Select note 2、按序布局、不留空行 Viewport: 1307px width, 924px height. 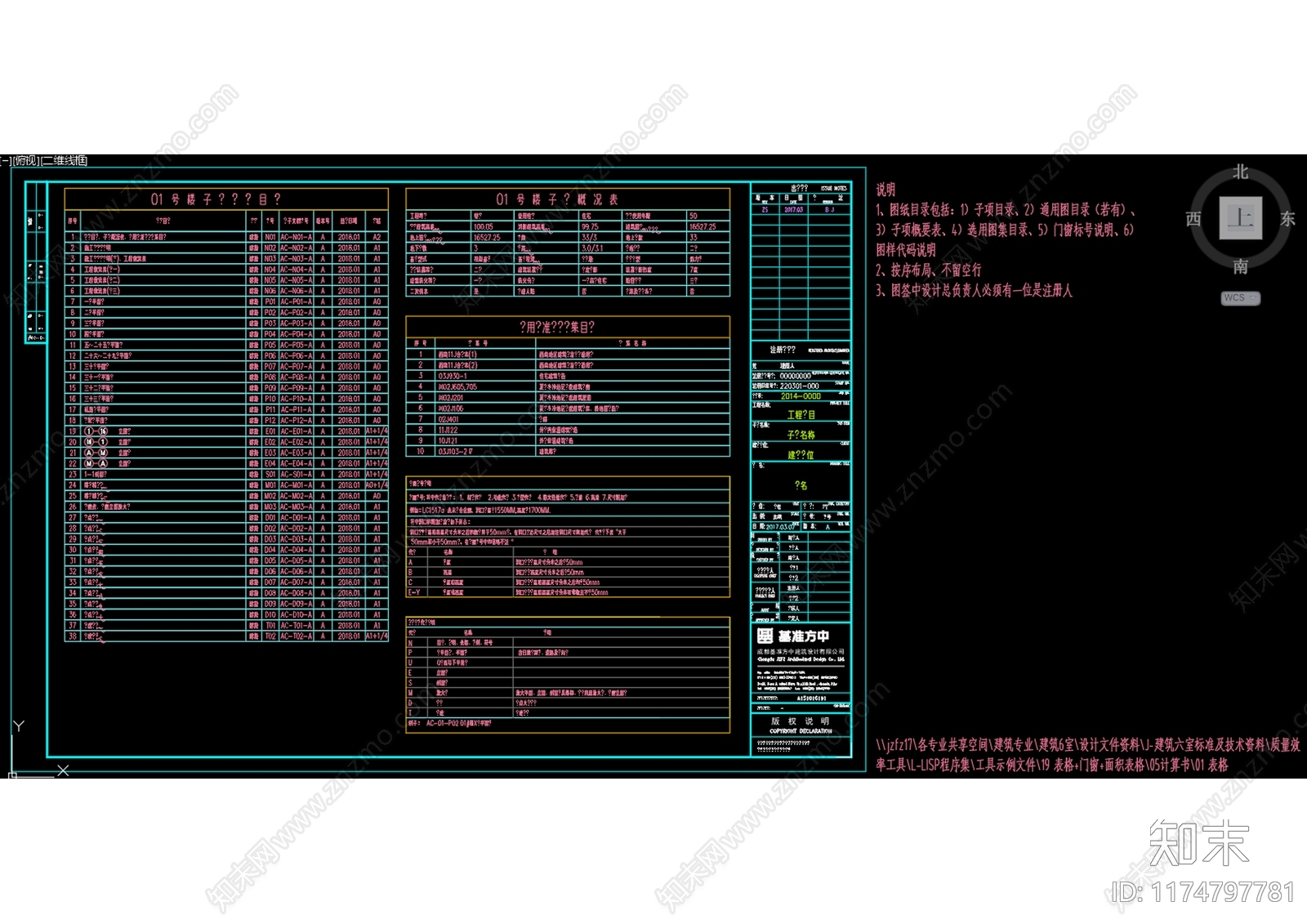(929, 270)
